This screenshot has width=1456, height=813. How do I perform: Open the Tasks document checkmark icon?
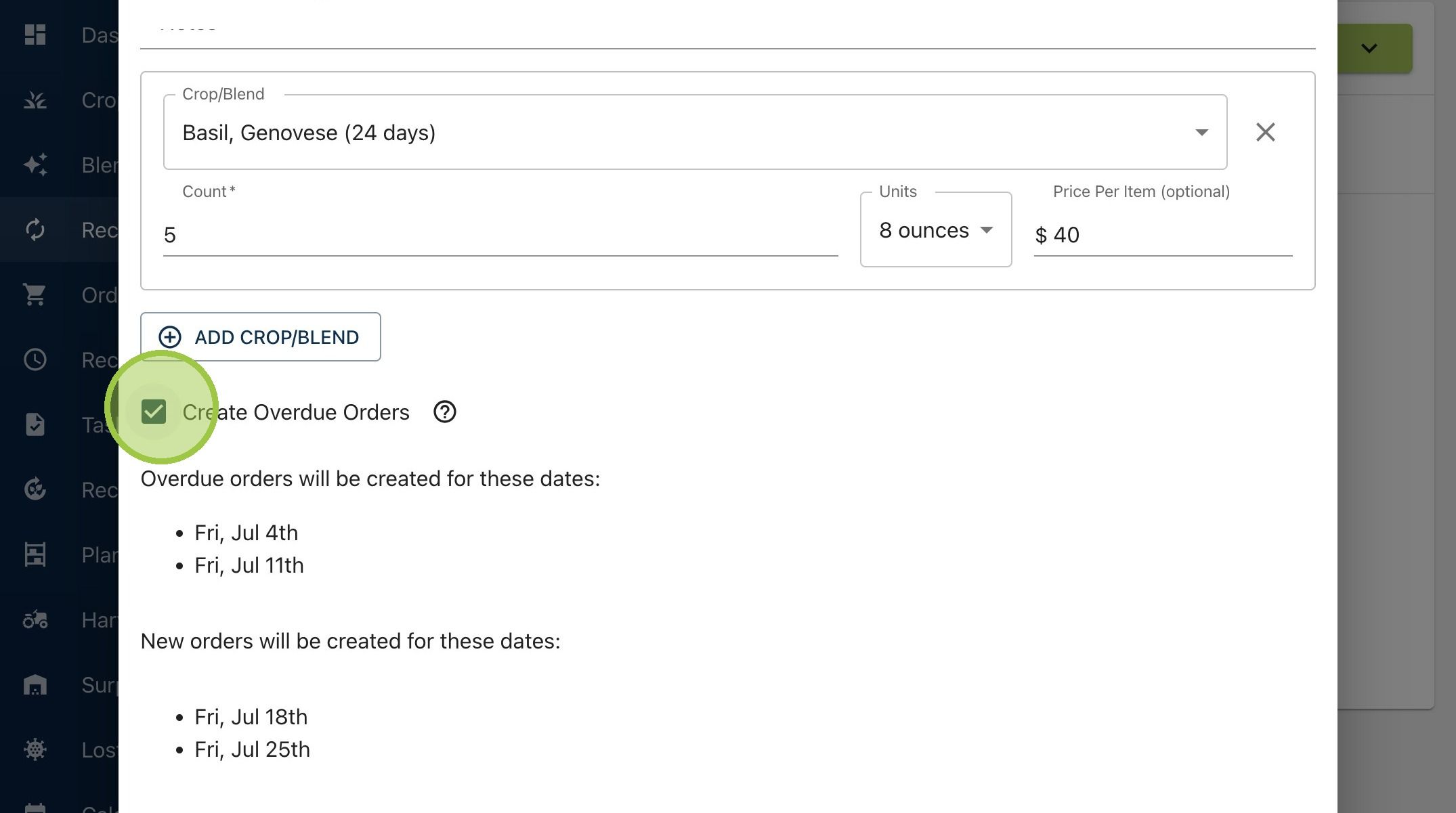pos(35,424)
